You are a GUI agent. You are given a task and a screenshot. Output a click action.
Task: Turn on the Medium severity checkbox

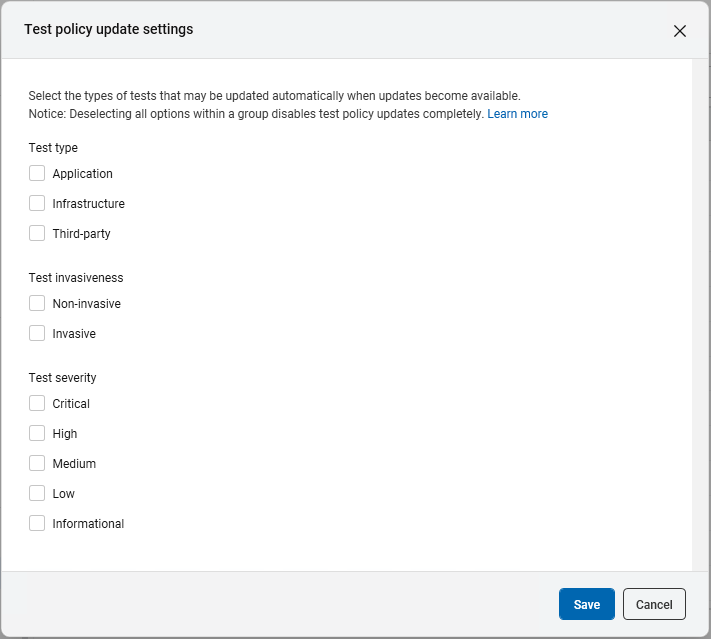click(37, 464)
